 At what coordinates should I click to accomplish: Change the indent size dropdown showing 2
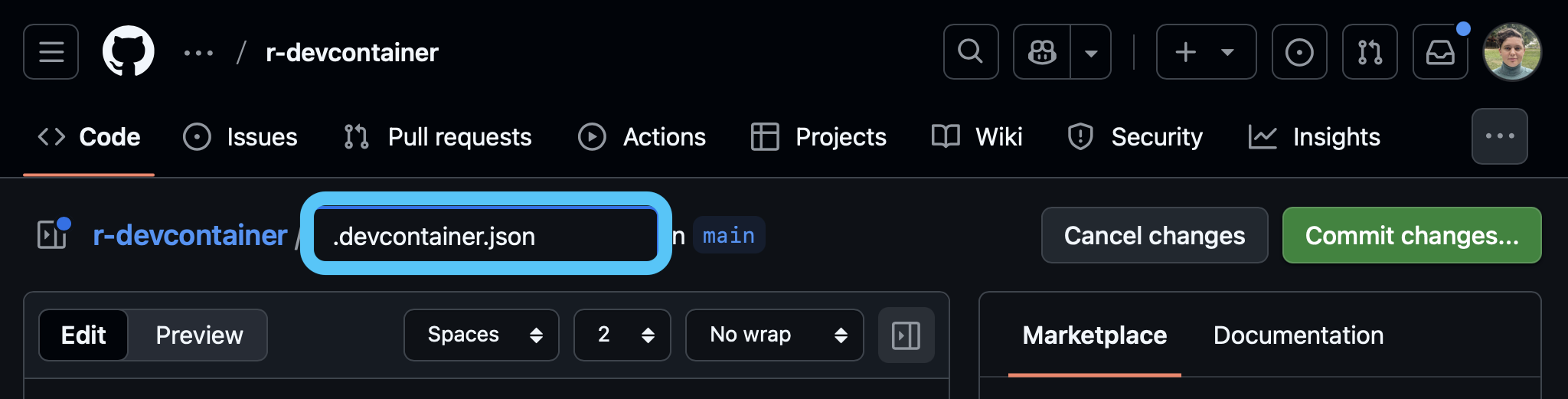coord(622,335)
